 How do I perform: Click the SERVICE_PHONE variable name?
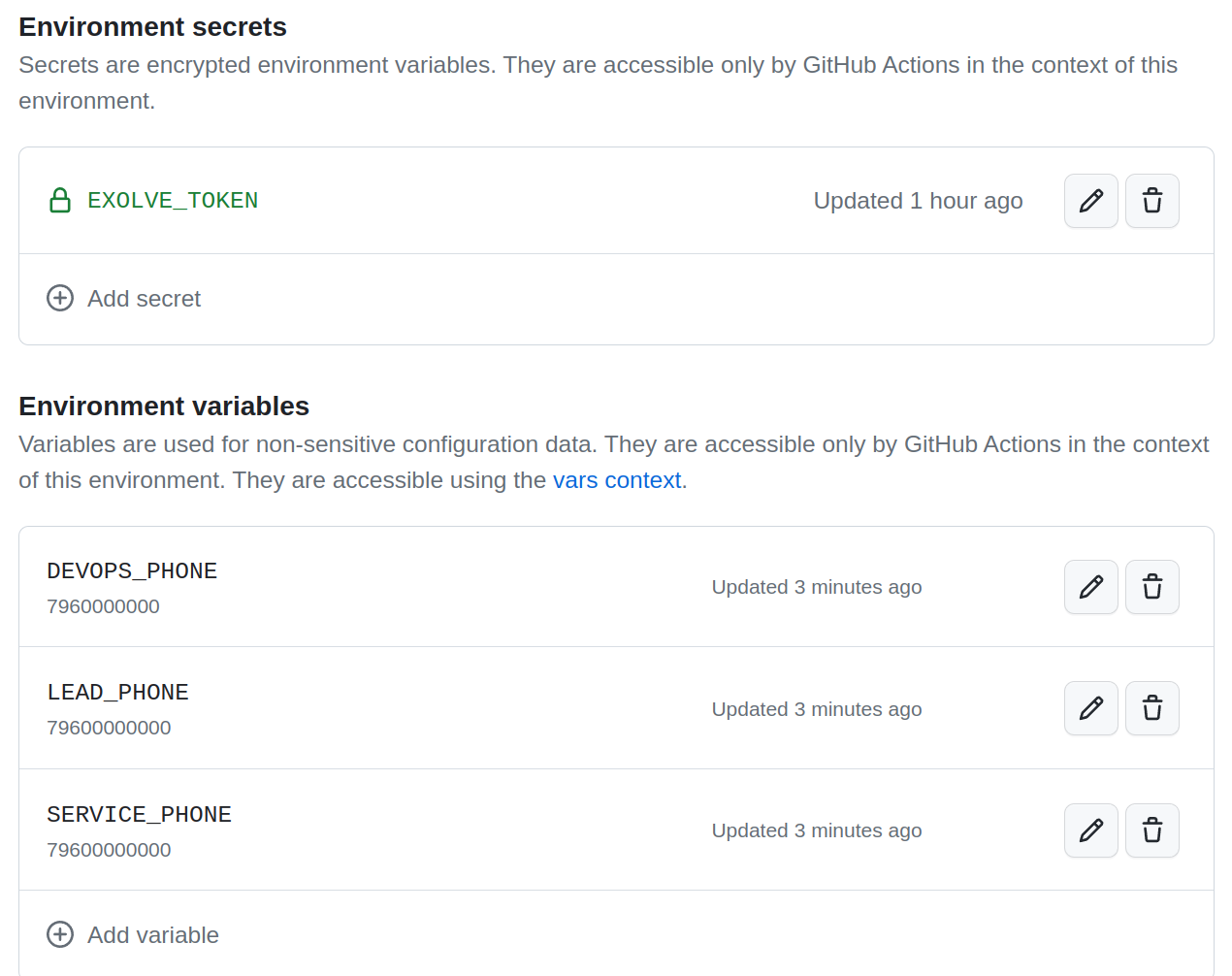(x=139, y=815)
